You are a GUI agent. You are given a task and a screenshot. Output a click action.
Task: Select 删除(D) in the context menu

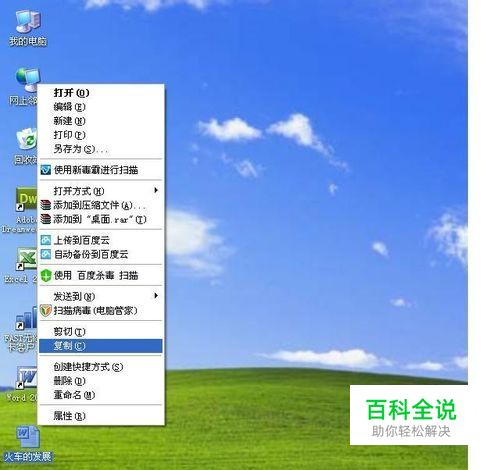(101, 381)
